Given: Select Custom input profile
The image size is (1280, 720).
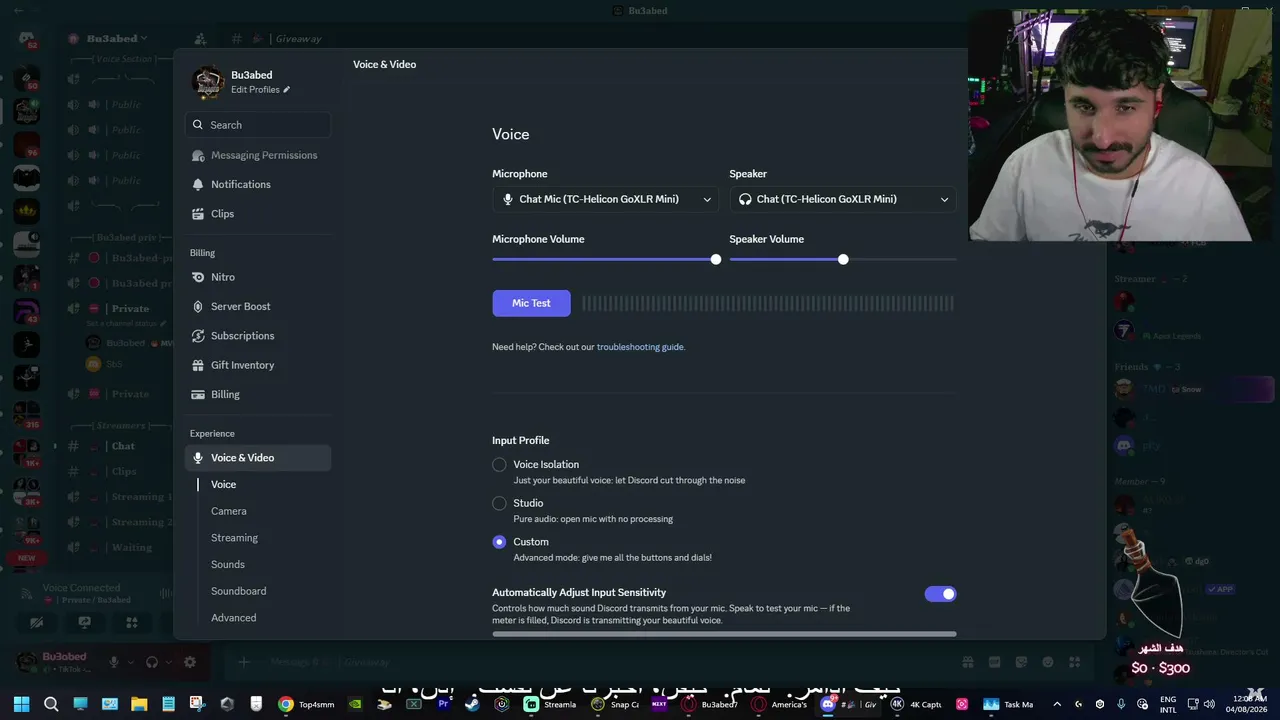Looking at the screenshot, I should (x=499, y=542).
